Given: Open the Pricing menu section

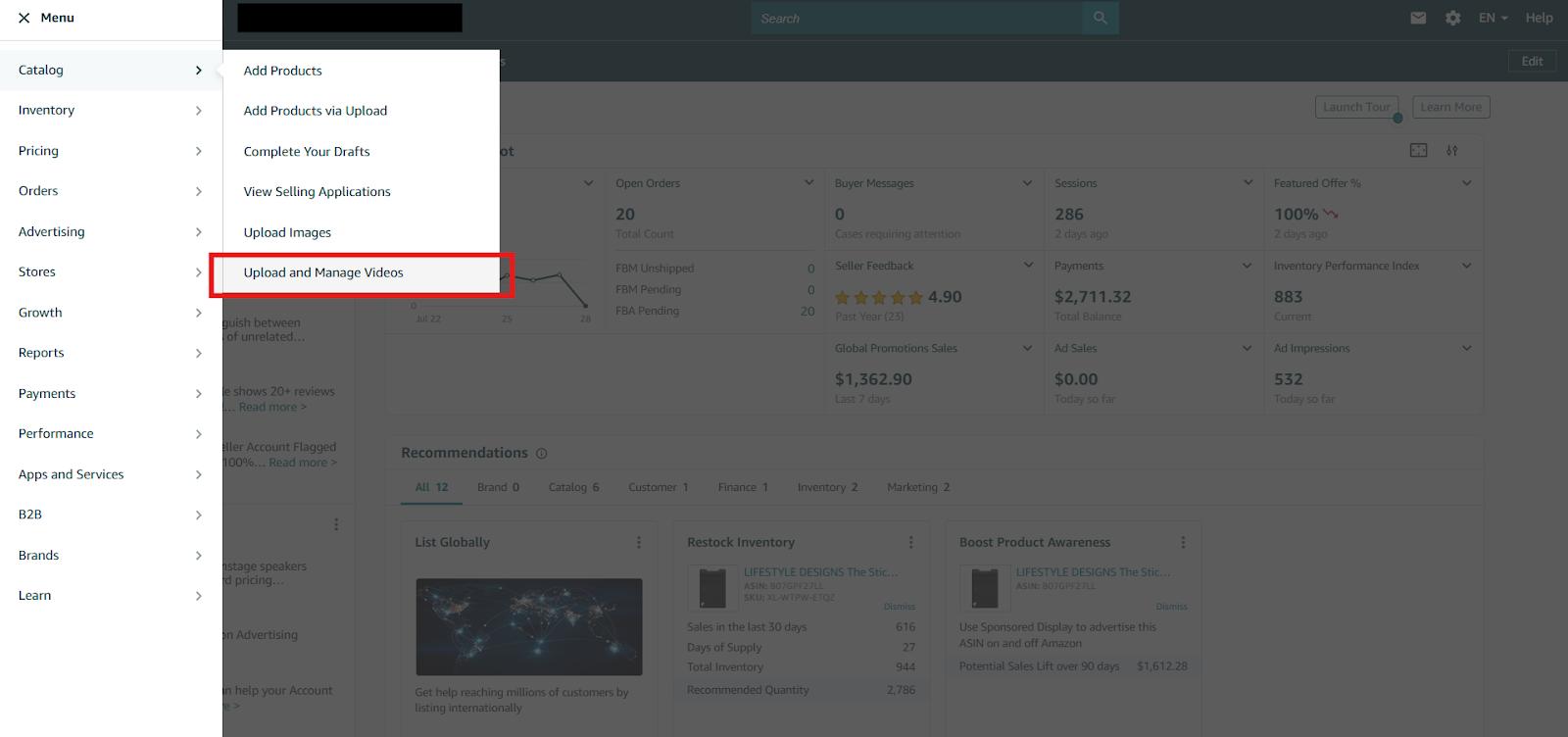Looking at the screenshot, I should [111, 151].
